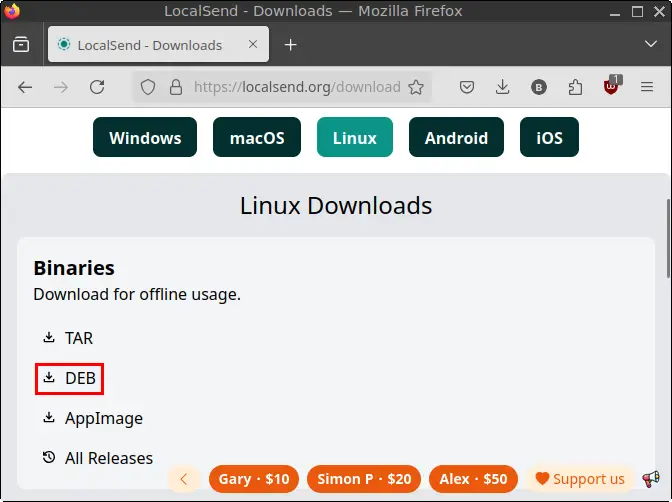672x502 pixels.
Task: Maximize the Firefox window
Action: [x=637, y=12]
